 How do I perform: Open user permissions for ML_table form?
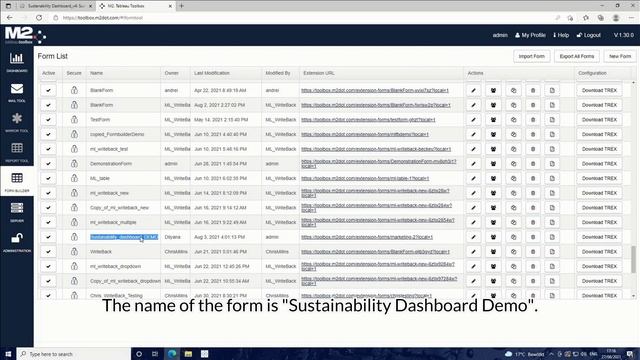pos(493,178)
